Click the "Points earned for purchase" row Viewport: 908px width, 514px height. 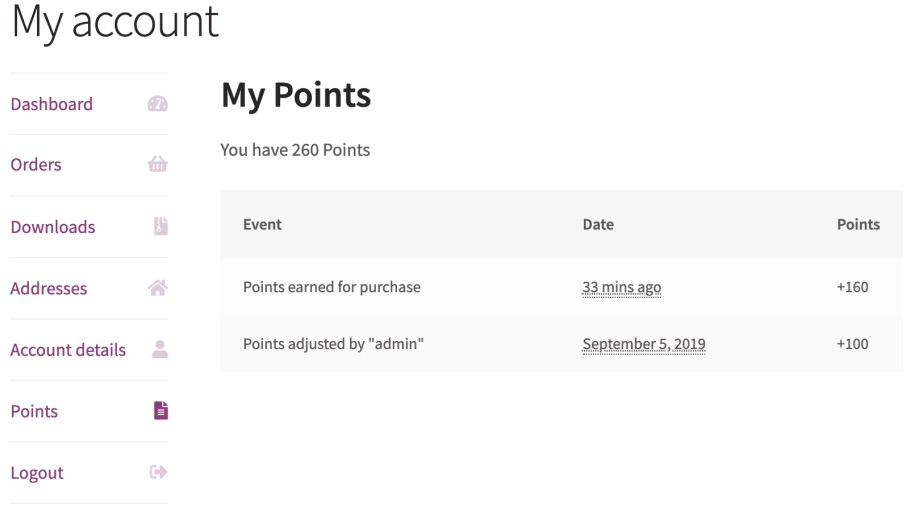(332, 287)
